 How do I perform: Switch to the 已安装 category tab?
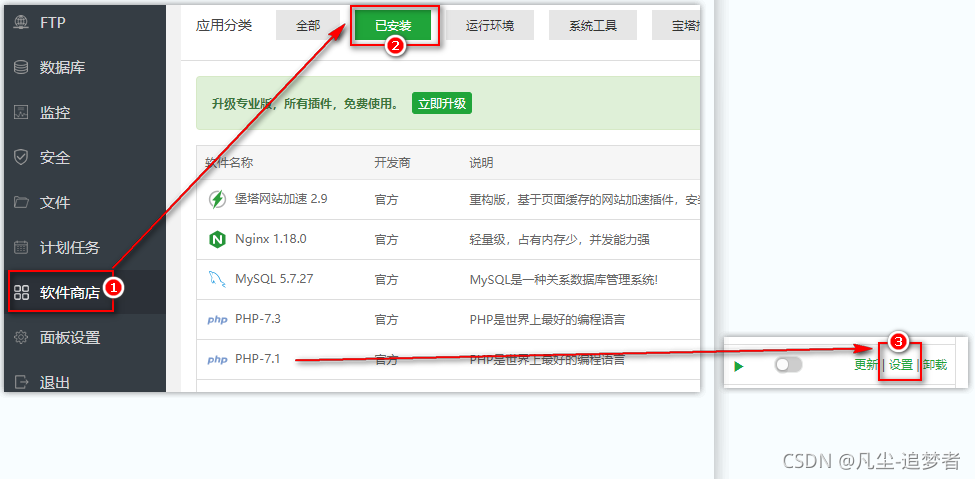coord(393,26)
